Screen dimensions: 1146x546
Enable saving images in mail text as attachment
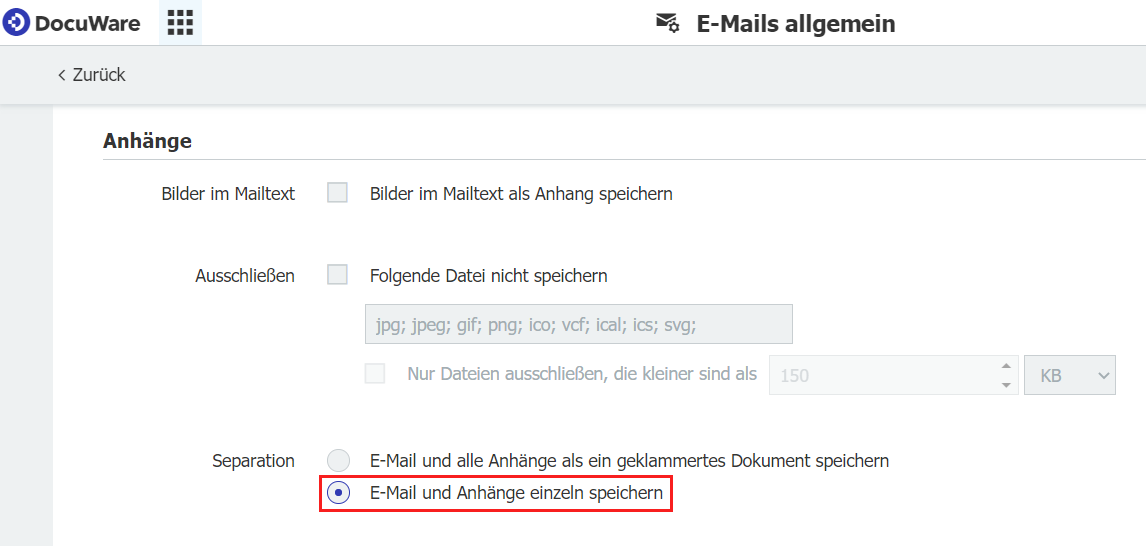point(338,193)
